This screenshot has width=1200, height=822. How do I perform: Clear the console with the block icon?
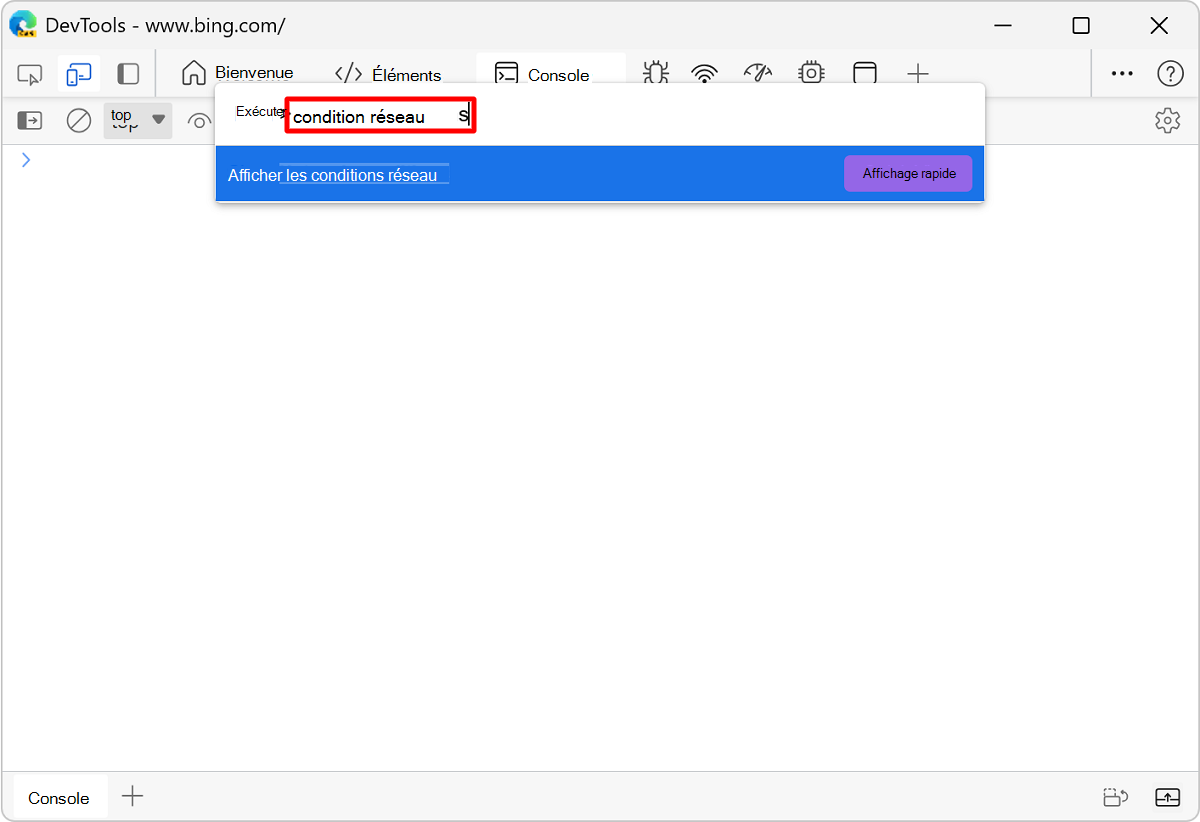coord(79,121)
